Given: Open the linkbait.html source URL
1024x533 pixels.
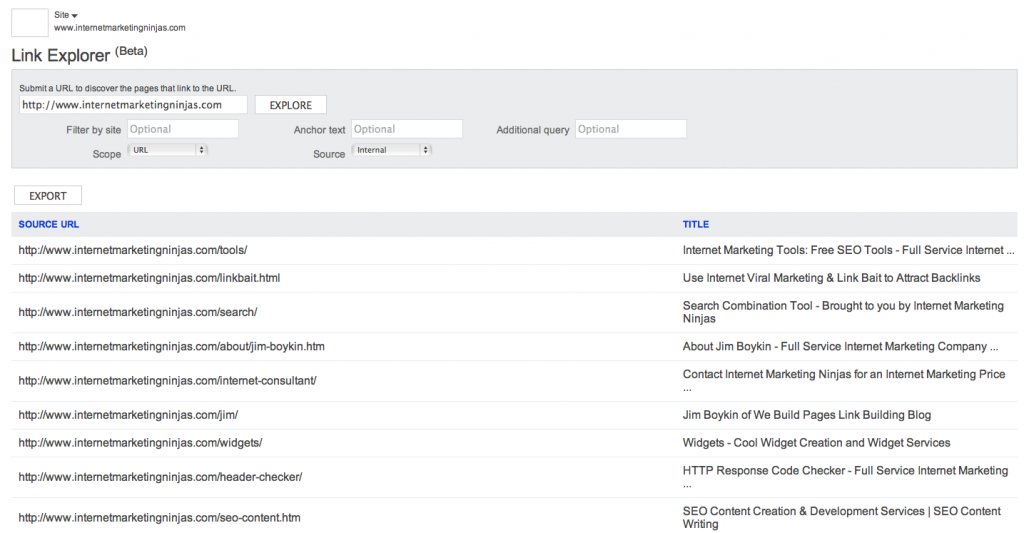Looking at the screenshot, I should [149, 278].
